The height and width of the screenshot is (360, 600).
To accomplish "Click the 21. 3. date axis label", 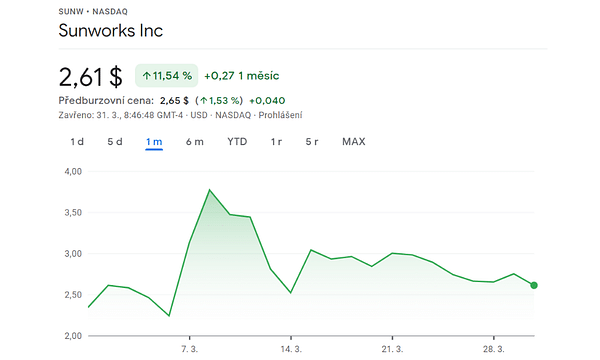I will click(x=392, y=349).
